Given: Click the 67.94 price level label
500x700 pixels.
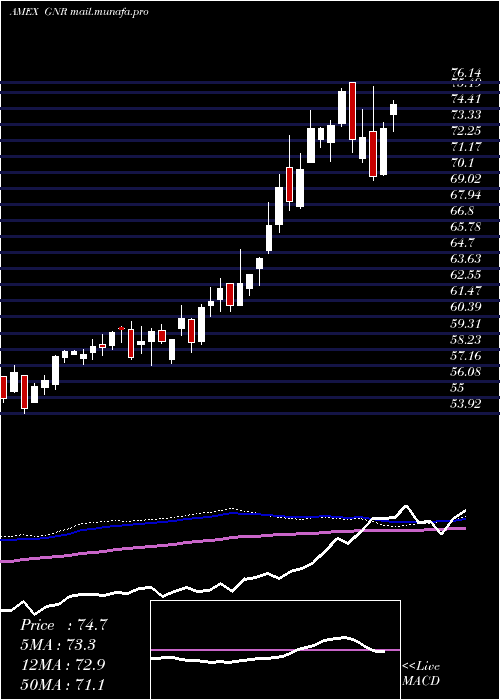Looking at the screenshot, I should point(467,195).
